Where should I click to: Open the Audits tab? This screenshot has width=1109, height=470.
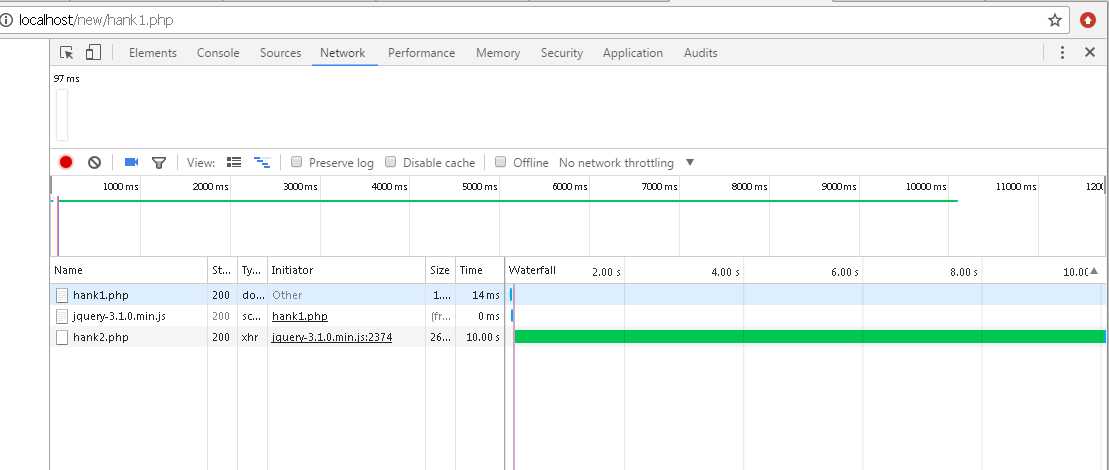pos(701,53)
